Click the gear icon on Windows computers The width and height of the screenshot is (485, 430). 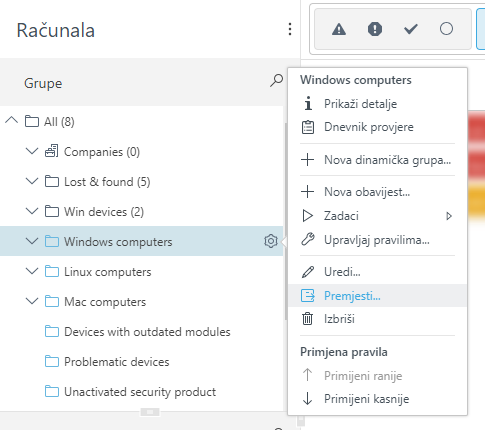(x=271, y=241)
